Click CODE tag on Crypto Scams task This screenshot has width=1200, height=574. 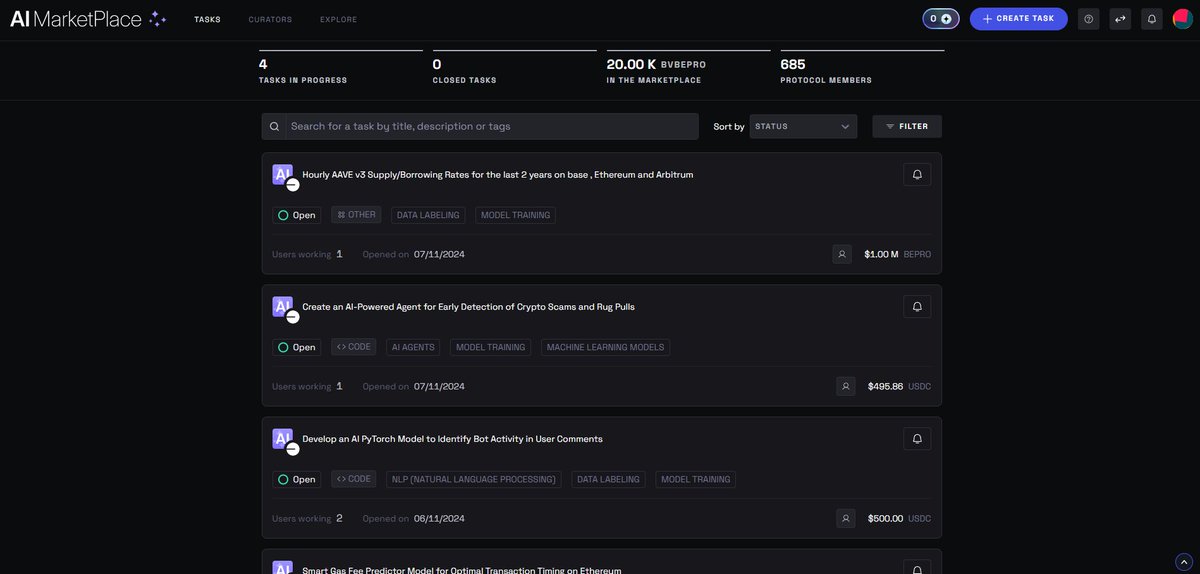tap(354, 347)
